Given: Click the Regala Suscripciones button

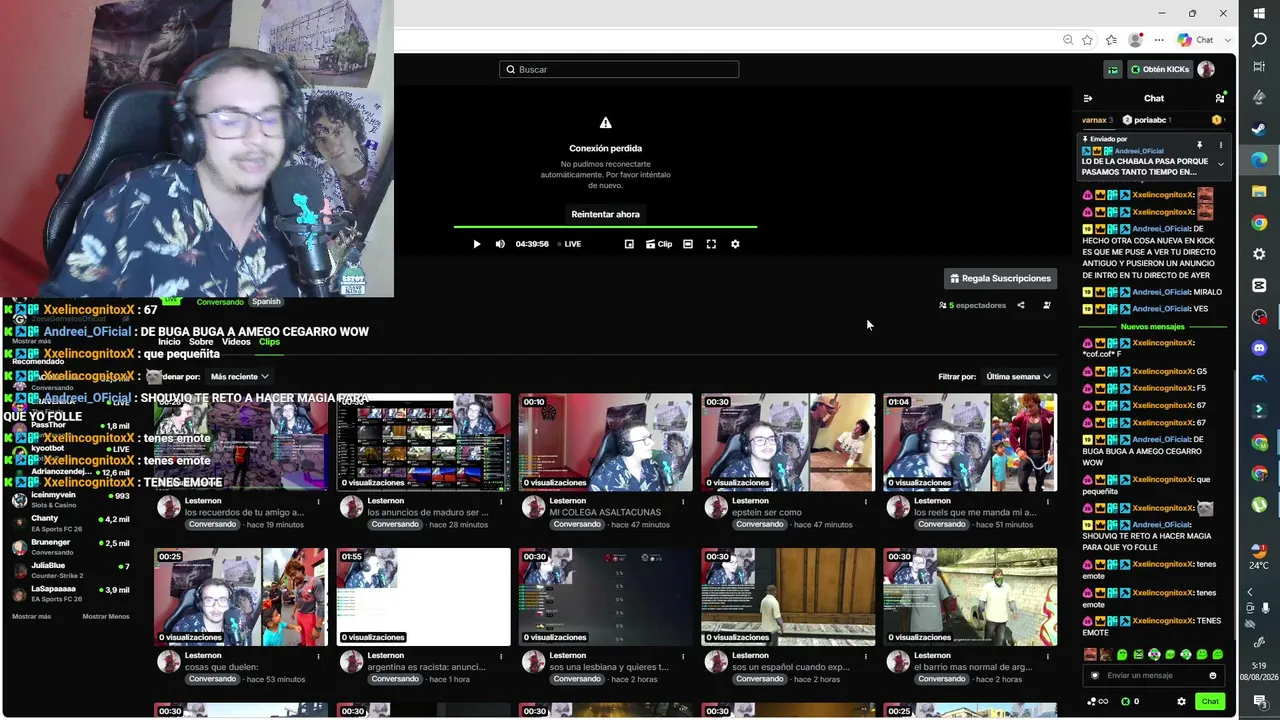Looking at the screenshot, I should (x=1000, y=278).
